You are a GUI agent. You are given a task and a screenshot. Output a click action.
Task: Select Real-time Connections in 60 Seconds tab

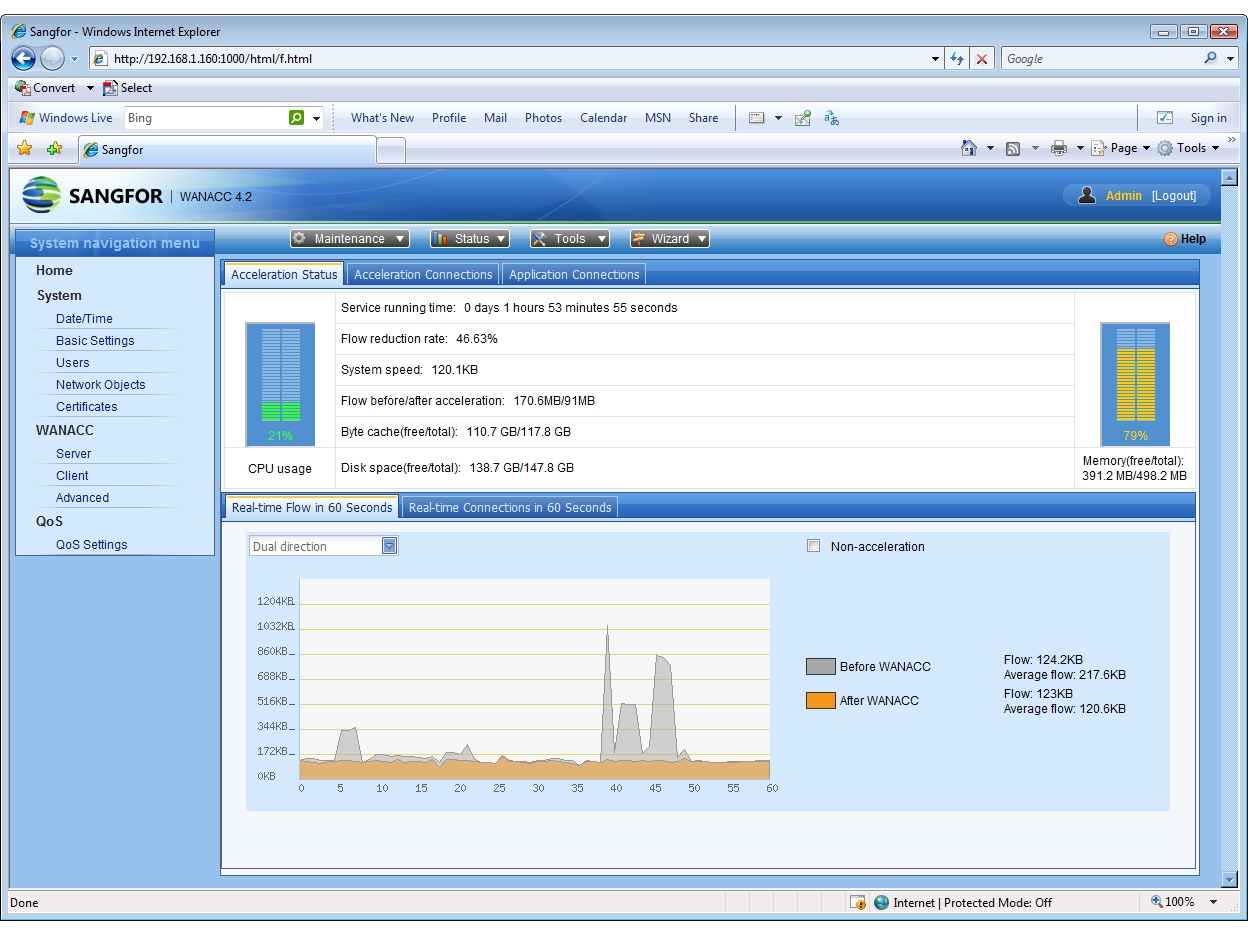(x=510, y=507)
